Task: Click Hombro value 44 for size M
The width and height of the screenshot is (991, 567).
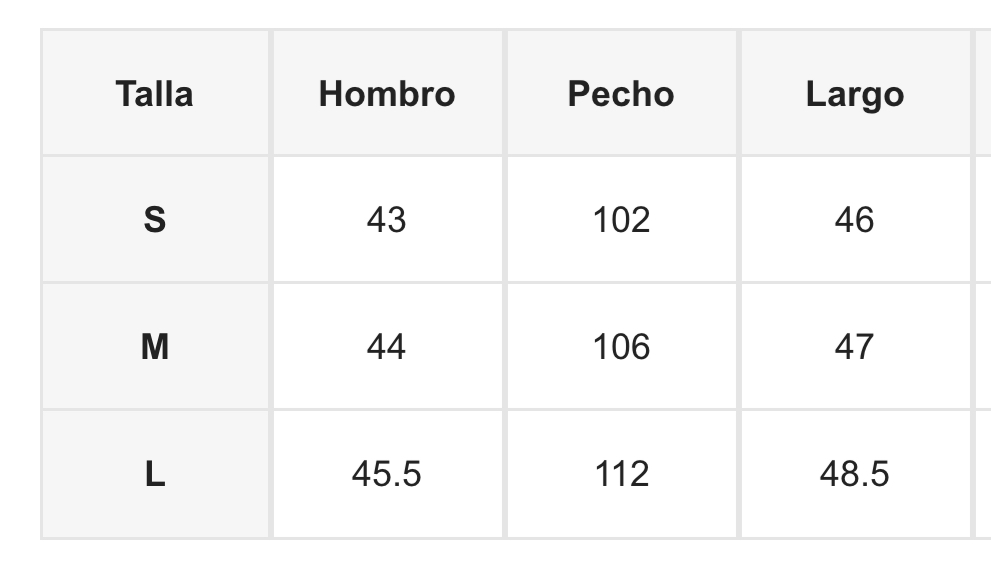Action: [387, 347]
